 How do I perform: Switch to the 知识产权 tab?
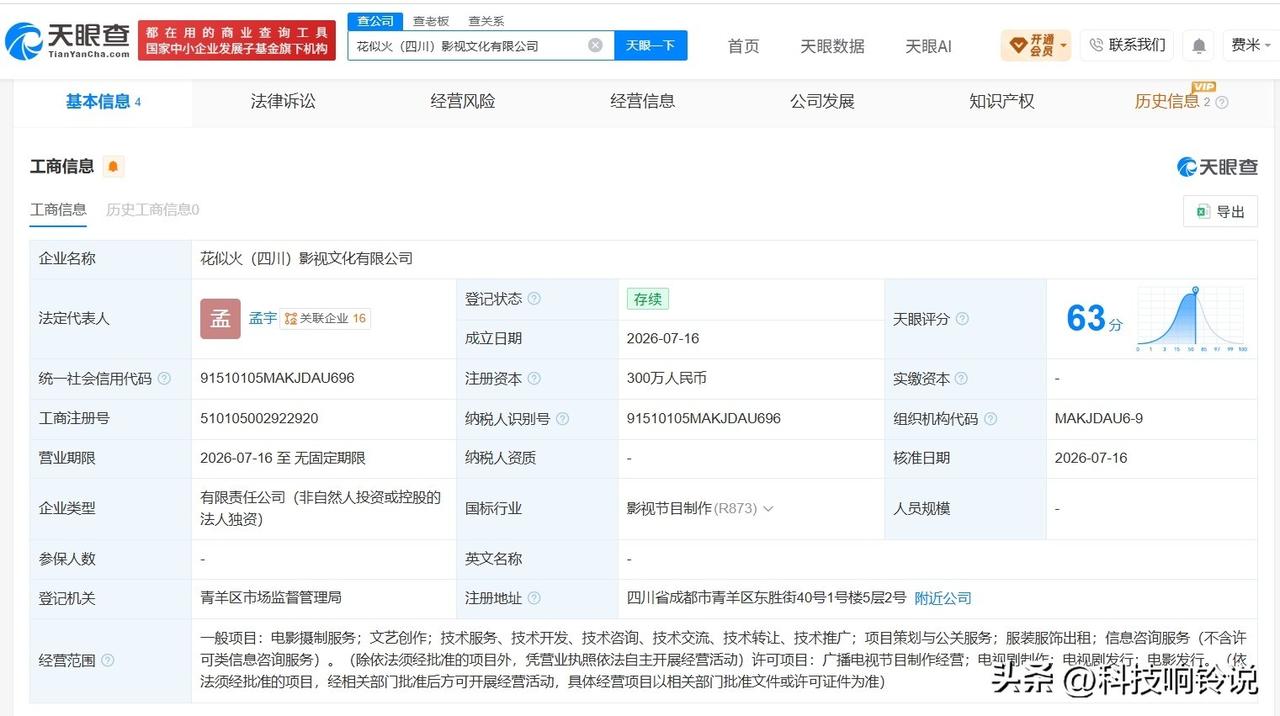coord(1002,101)
